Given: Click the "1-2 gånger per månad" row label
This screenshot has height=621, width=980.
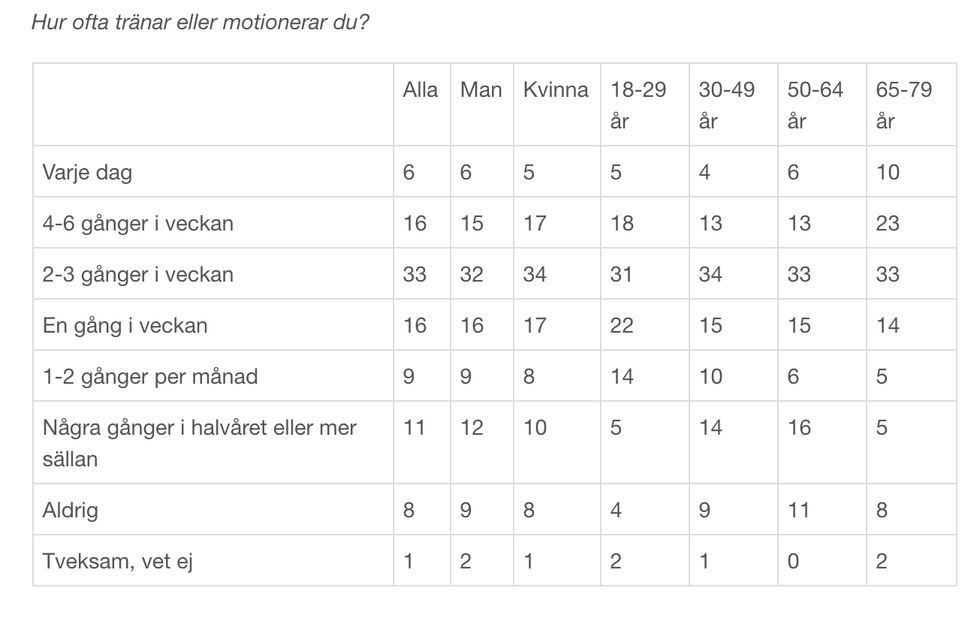Looking at the screenshot, I should pyautogui.click(x=150, y=377).
